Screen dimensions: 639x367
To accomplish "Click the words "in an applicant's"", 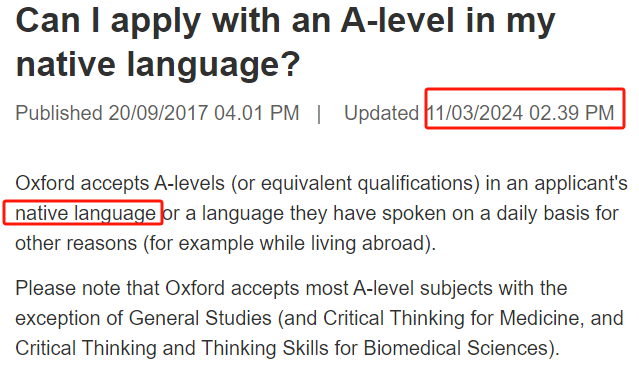I will pyautogui.click(x=556, y=184).
